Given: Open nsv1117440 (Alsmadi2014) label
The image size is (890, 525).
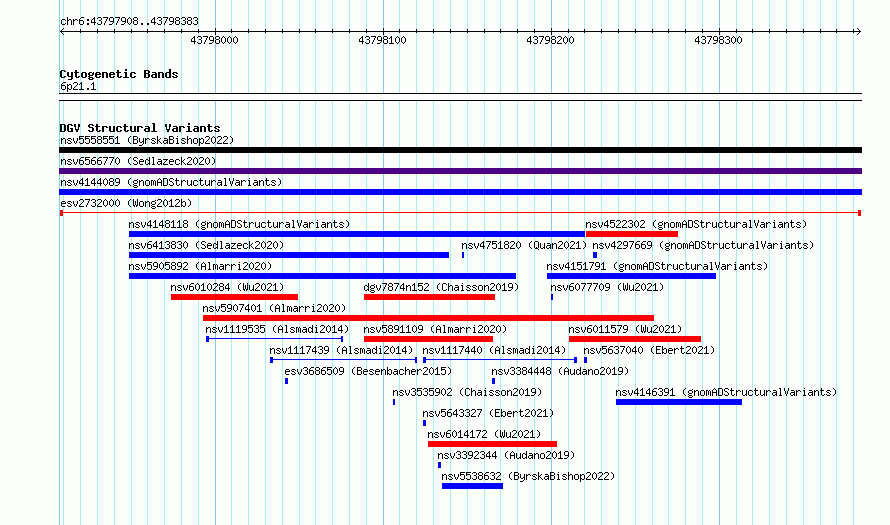Looking at the screenshot, I should pyautogui.click(x=494, y=350).
